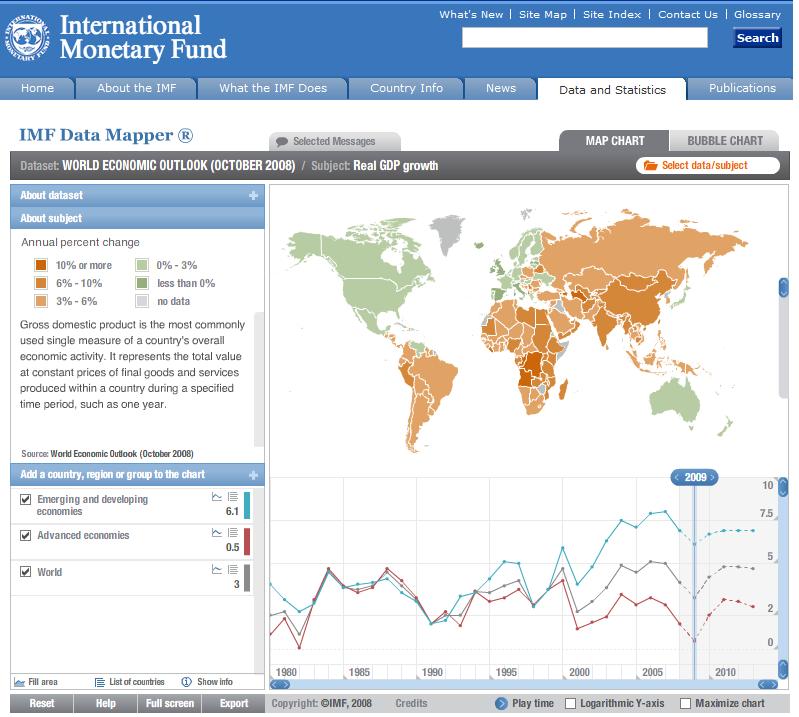Click the Play time play icon
Viewport: 799px width, 717px height.
pyautogui.click(x=501, y=703)
